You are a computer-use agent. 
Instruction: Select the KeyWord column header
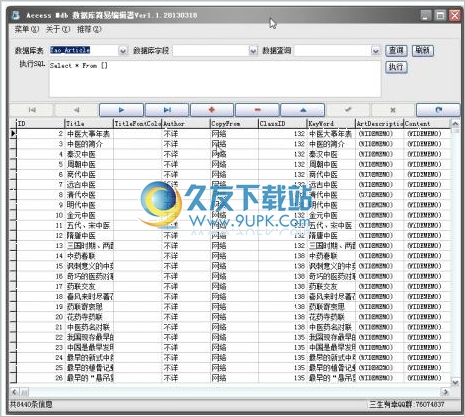(x=331, y=124)
